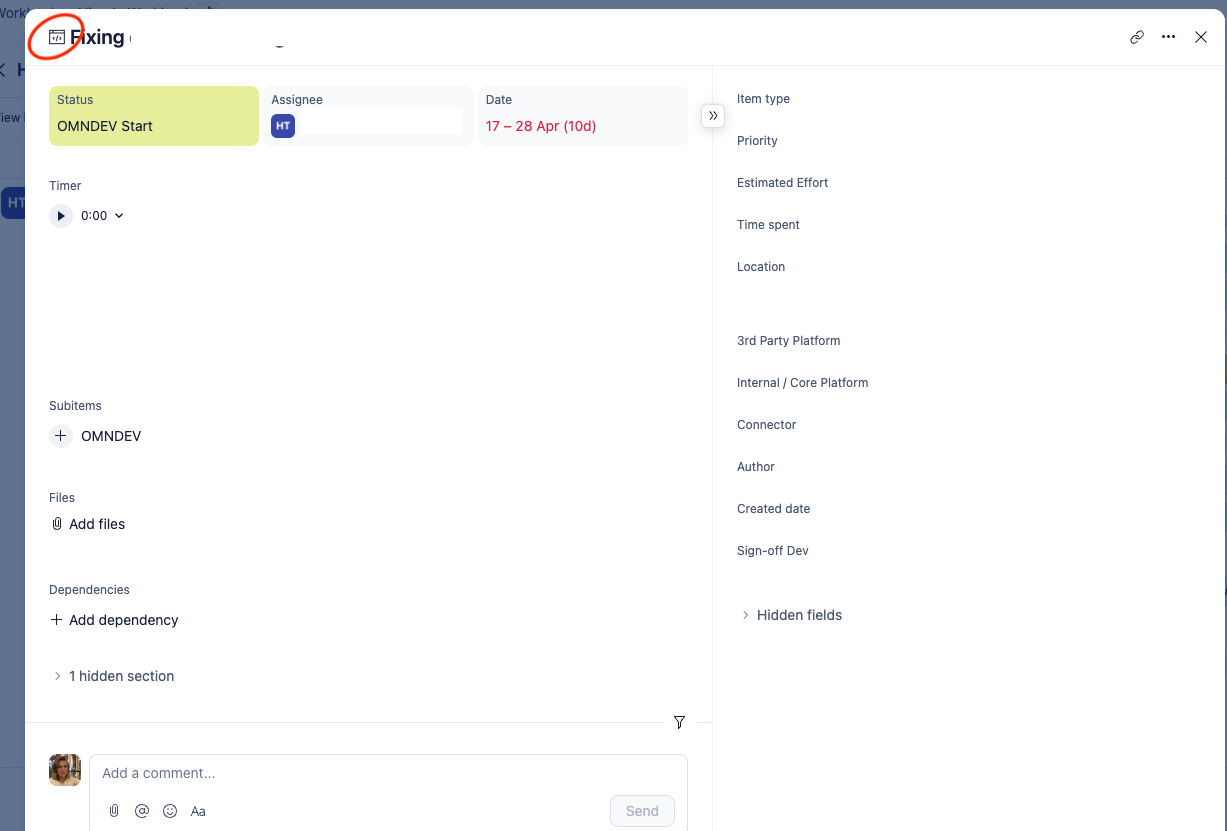This screenshot has width=1227, height=831.
Task: Open the 17 – 28 Apr date field
Action: pyautogui.click(x=583, y=116)
